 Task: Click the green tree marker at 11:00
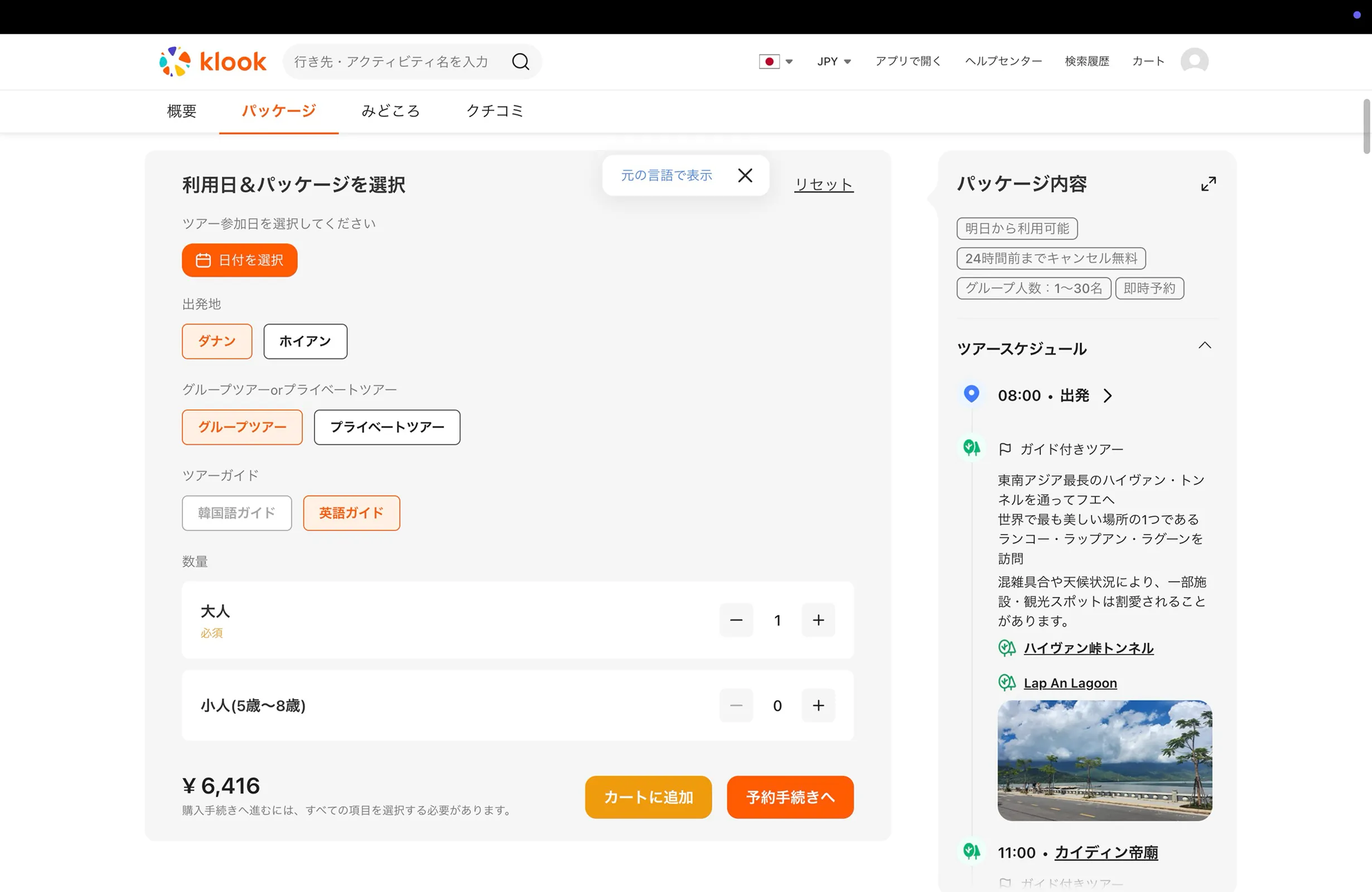(x=972, y=851)
